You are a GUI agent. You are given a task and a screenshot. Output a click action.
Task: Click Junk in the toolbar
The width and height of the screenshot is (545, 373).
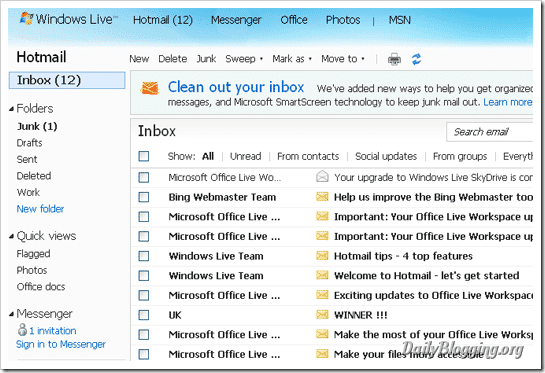coord(206,59)
